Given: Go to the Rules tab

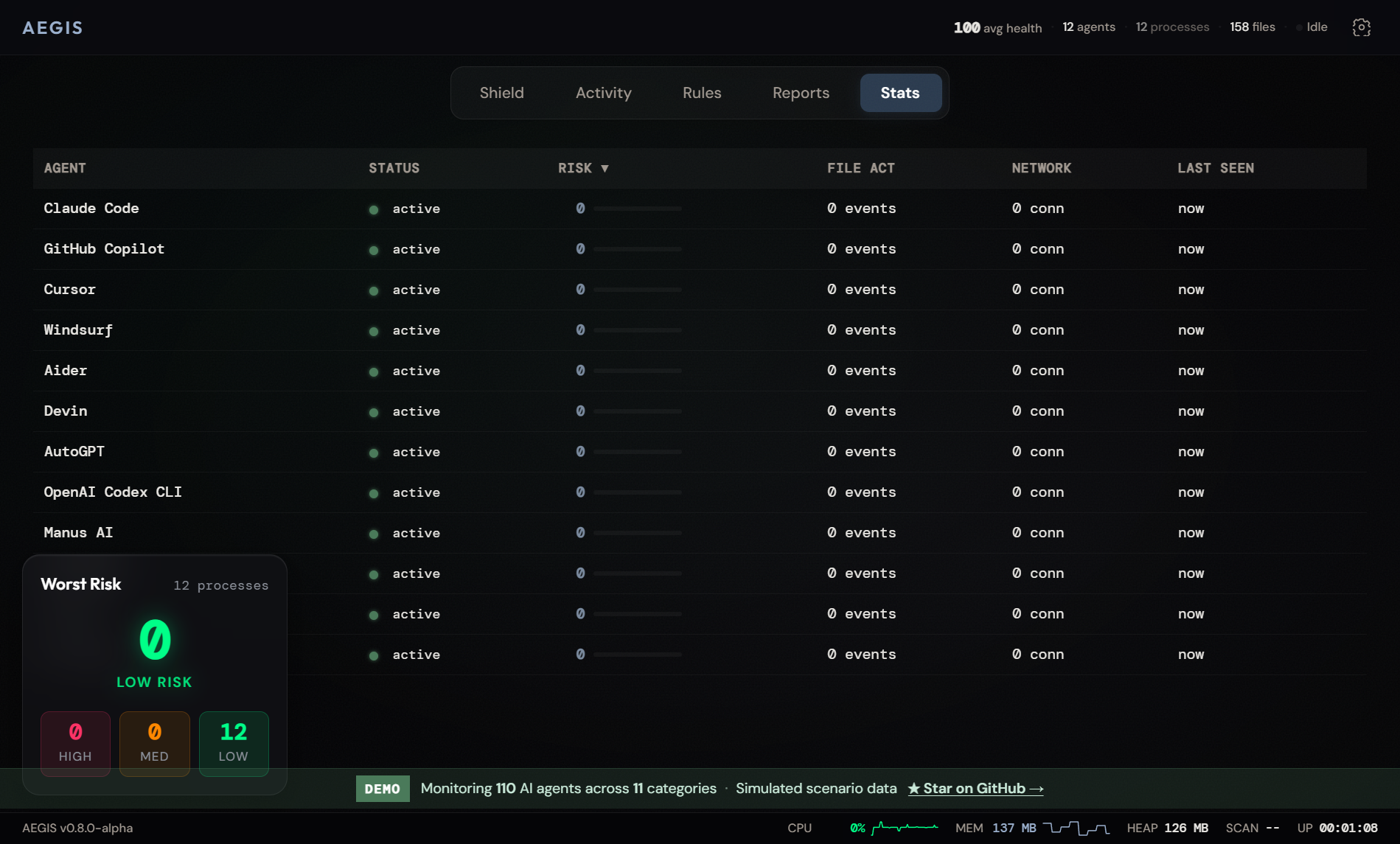Looking at the screenshot, I should pos(702,93).
